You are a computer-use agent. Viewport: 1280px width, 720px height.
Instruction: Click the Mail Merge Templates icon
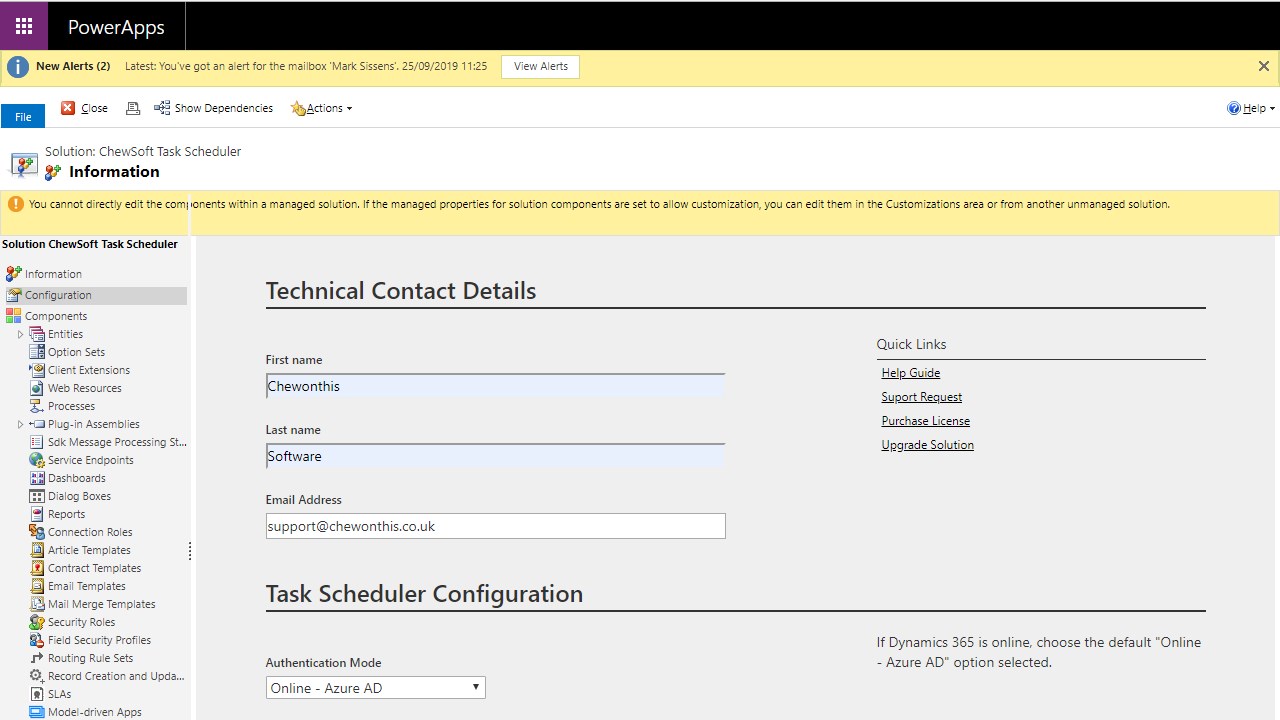click(x=37, y=604)
